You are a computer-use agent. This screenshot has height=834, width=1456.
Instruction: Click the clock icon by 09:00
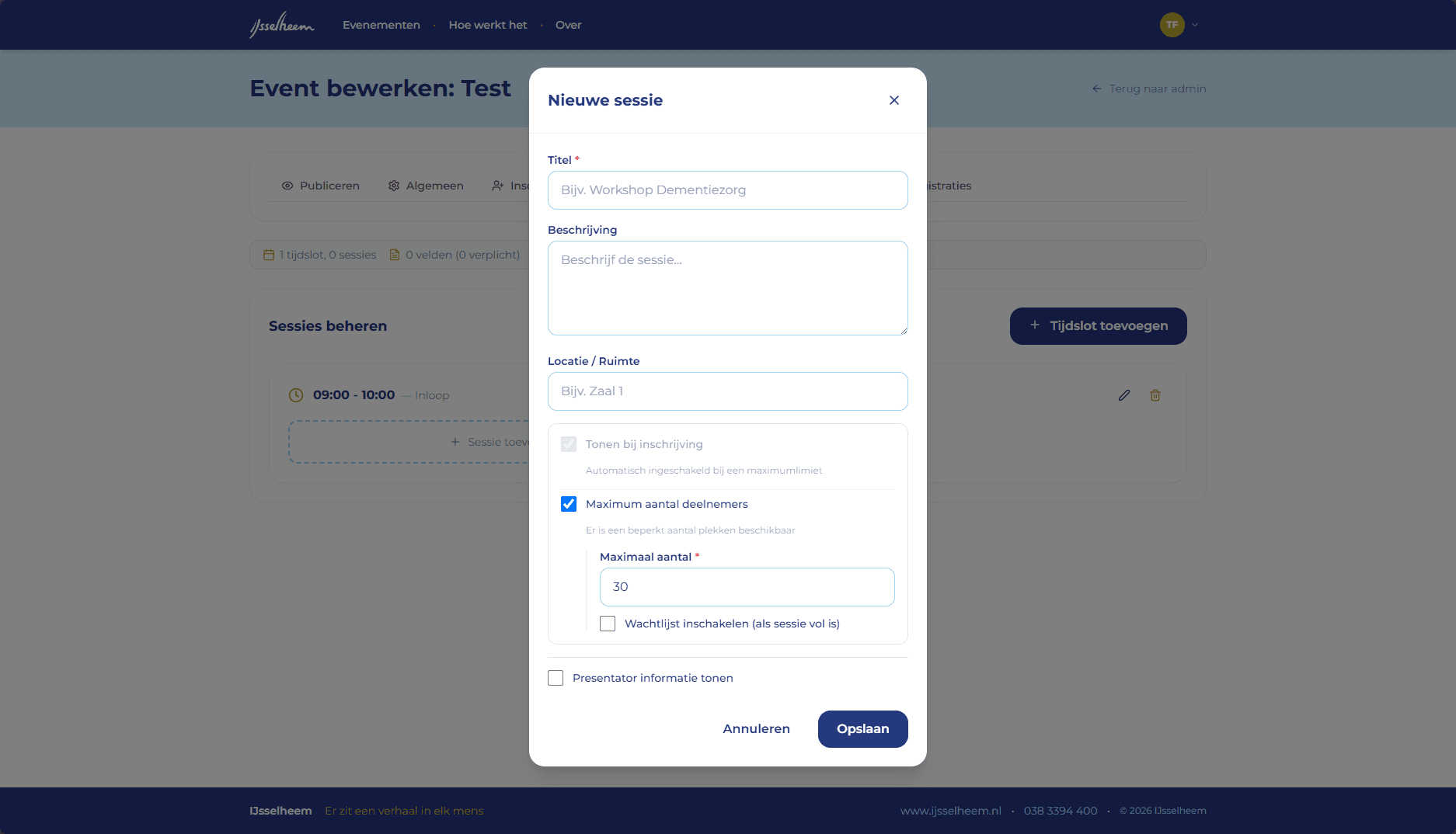[296, 395]
